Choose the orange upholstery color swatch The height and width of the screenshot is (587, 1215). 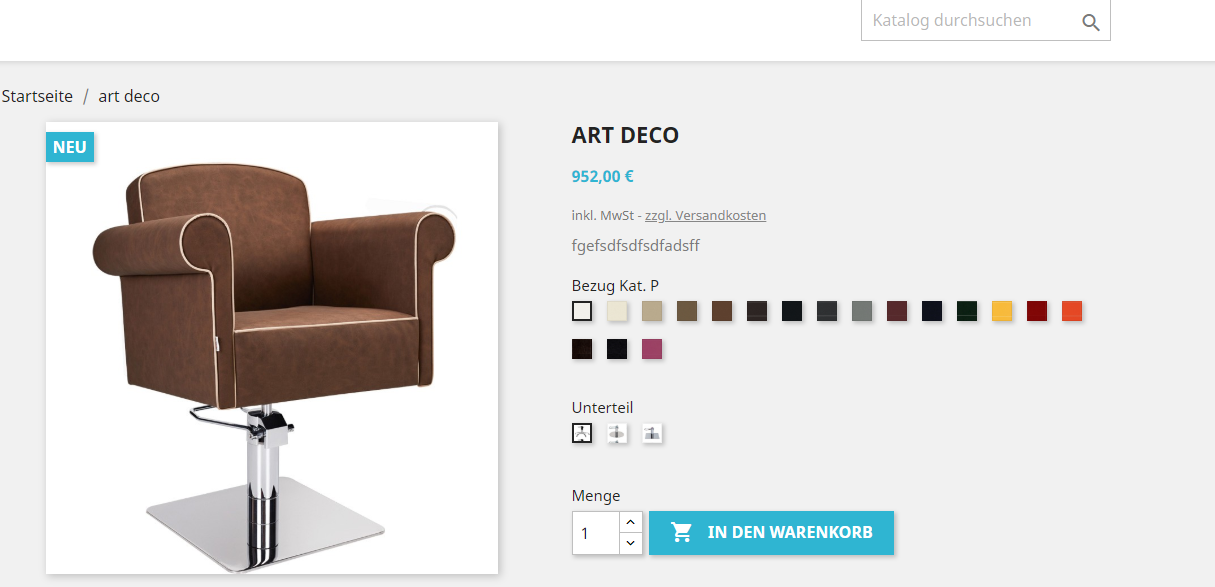pyautogui.click(x=1072, y=311)
